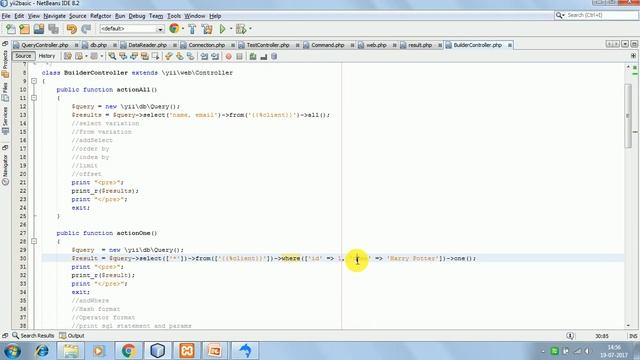Click the Redo arrow icon
640x360 pixels.
[x=86, y=29]
